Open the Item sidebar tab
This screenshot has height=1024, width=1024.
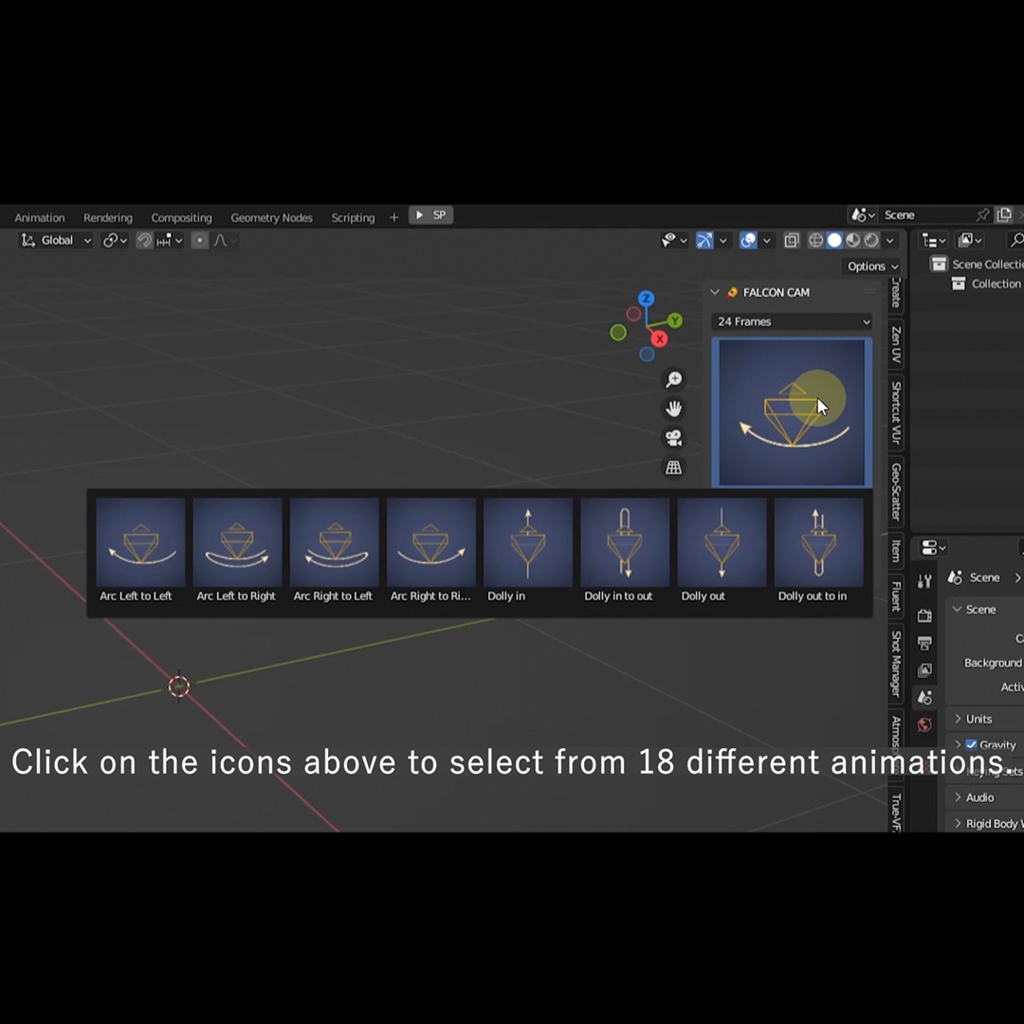click(x=896, y=551)
